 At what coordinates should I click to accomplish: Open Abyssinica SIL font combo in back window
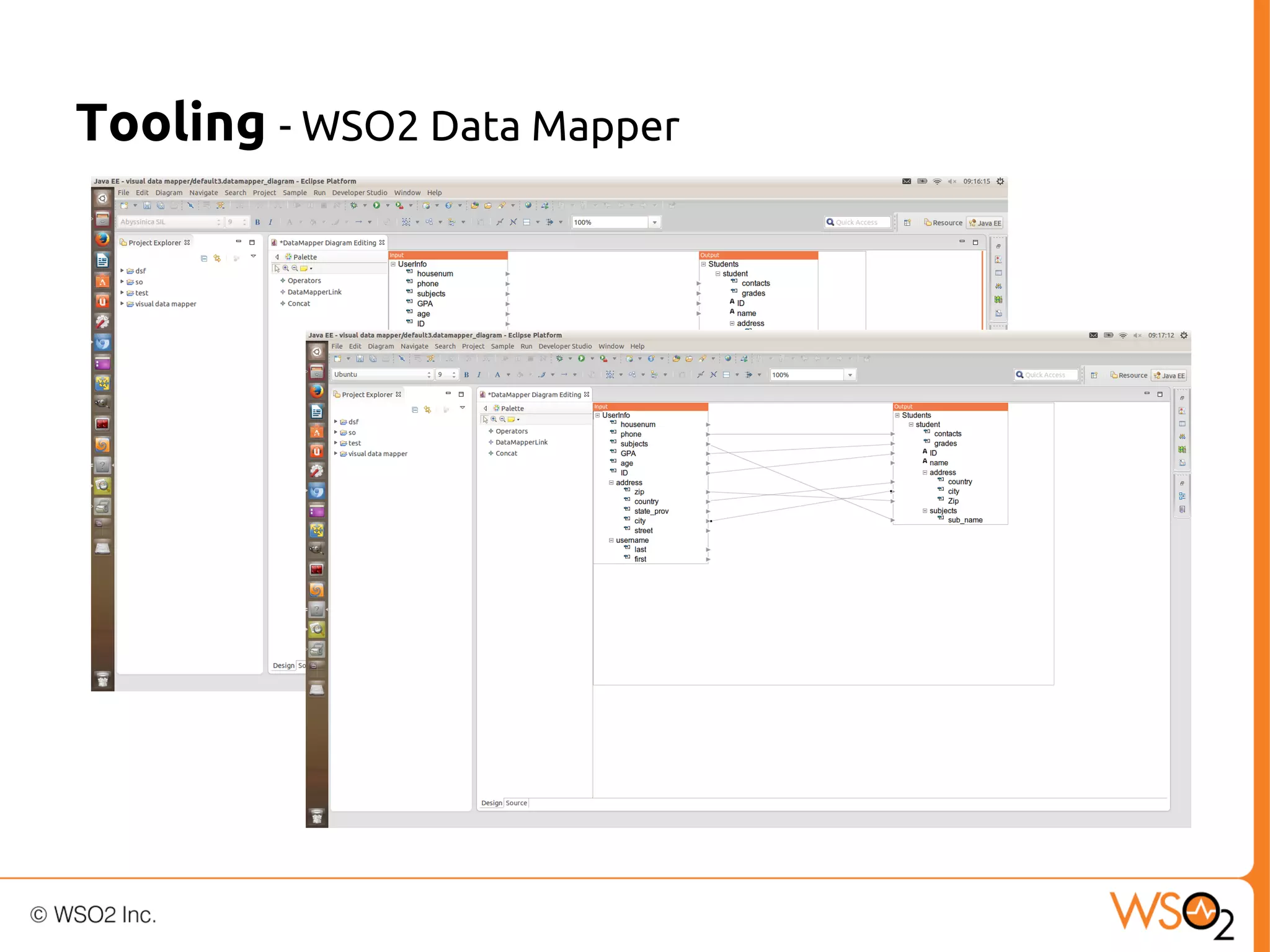pos(170,222)
